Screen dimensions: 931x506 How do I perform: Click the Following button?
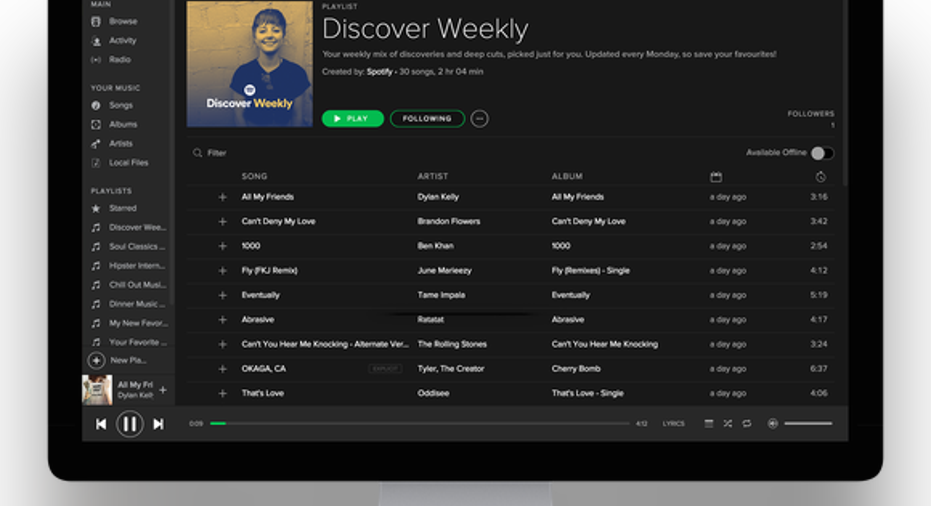click(427, 119)
